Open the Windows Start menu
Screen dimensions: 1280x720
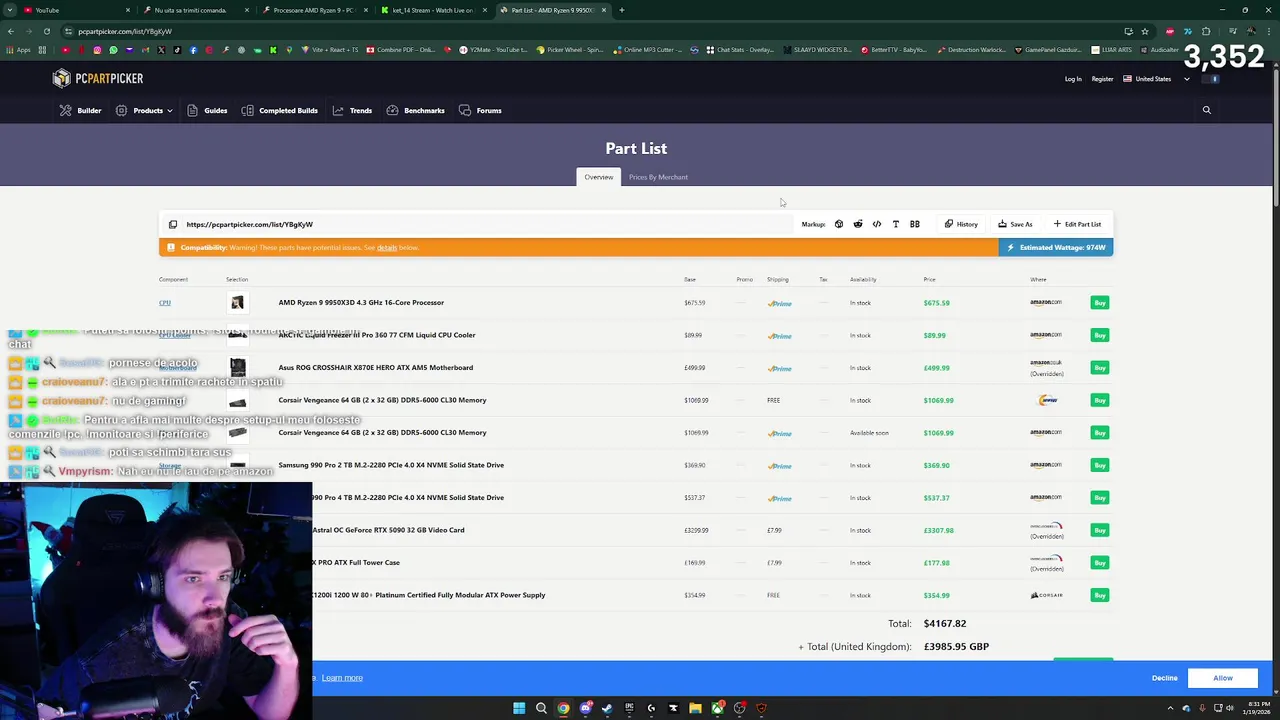[x=519, y=708]
